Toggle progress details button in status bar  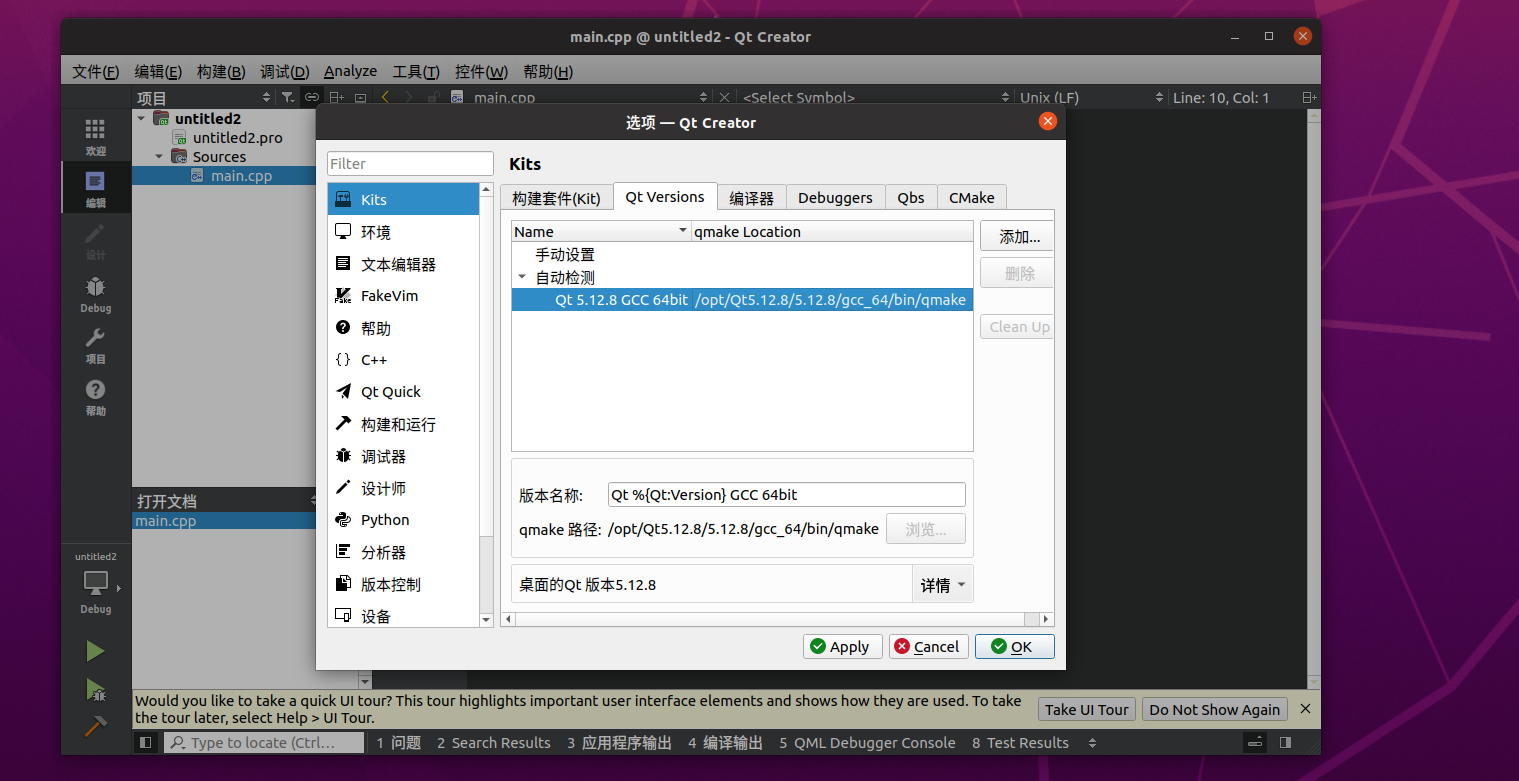point(1255,743)
